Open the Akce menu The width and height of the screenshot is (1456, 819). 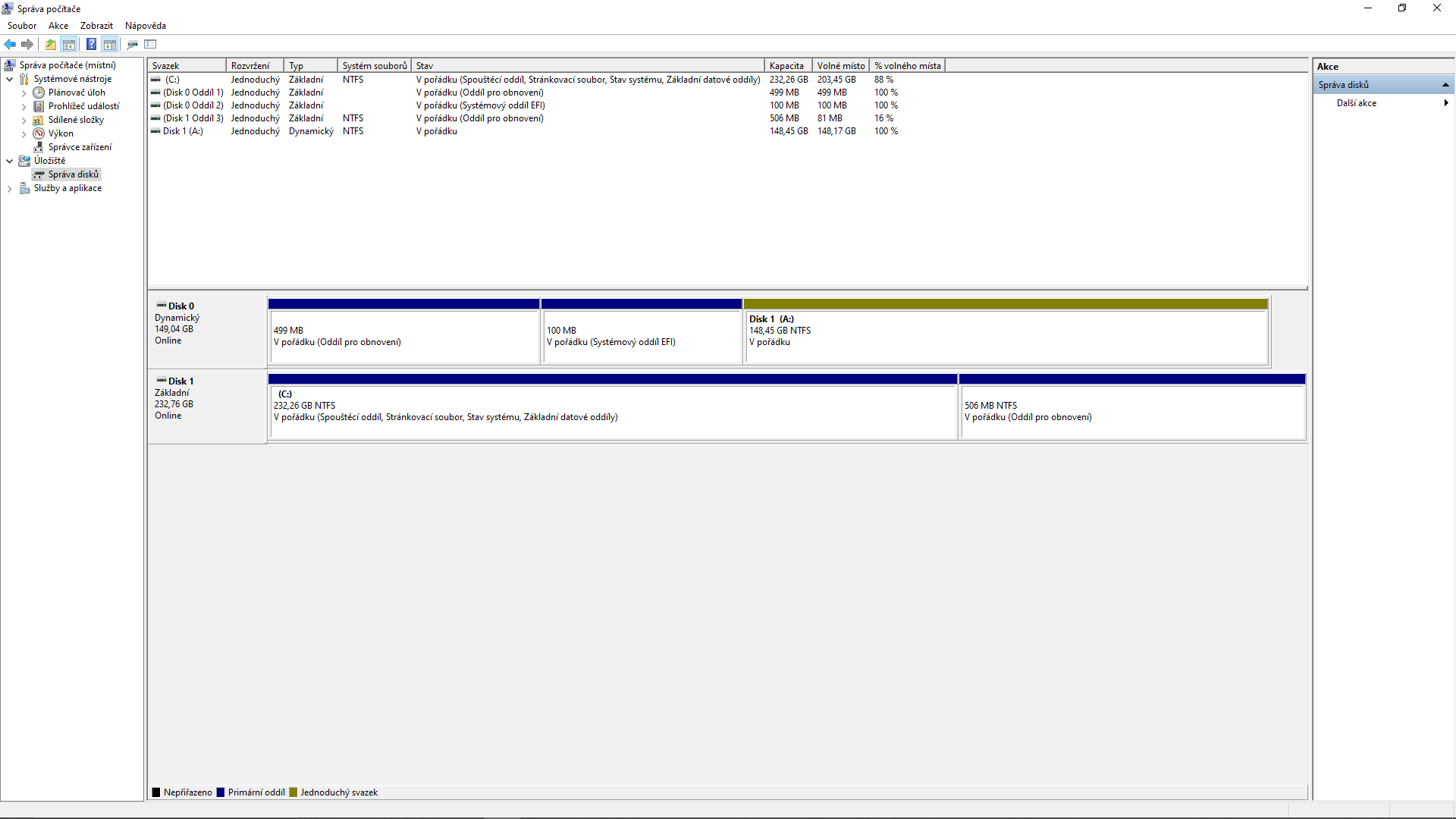coord(58,26)
